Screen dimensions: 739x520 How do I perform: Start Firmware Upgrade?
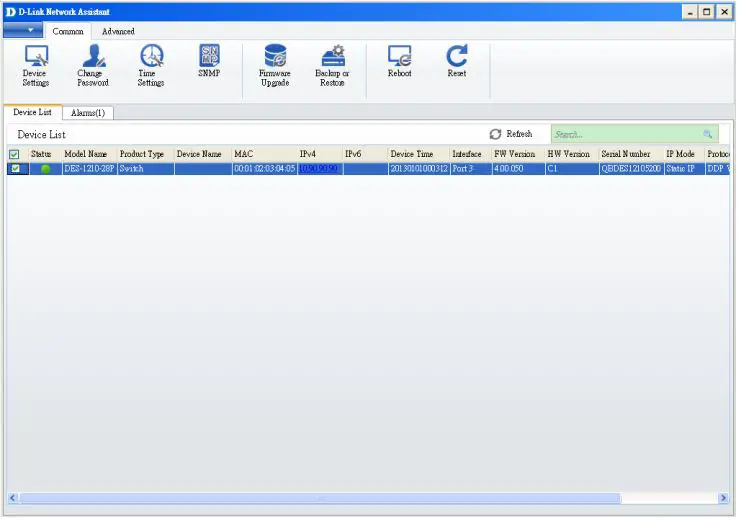pyautogui.click(x=275, y=66)
